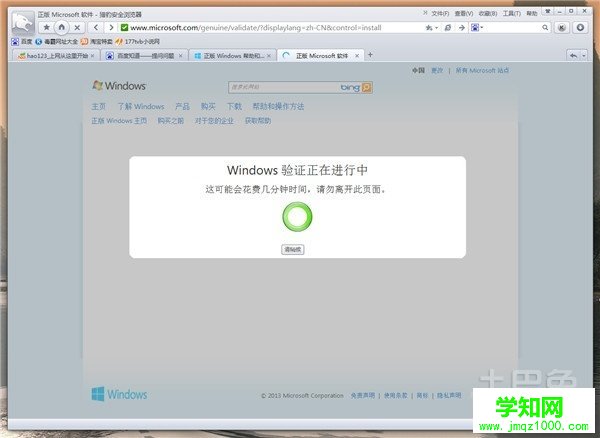Image resolution: width=600 pixels, height=438 pixels.
Task: Click the magnifier search icon in search box
Action: click(x=545, y=28)
